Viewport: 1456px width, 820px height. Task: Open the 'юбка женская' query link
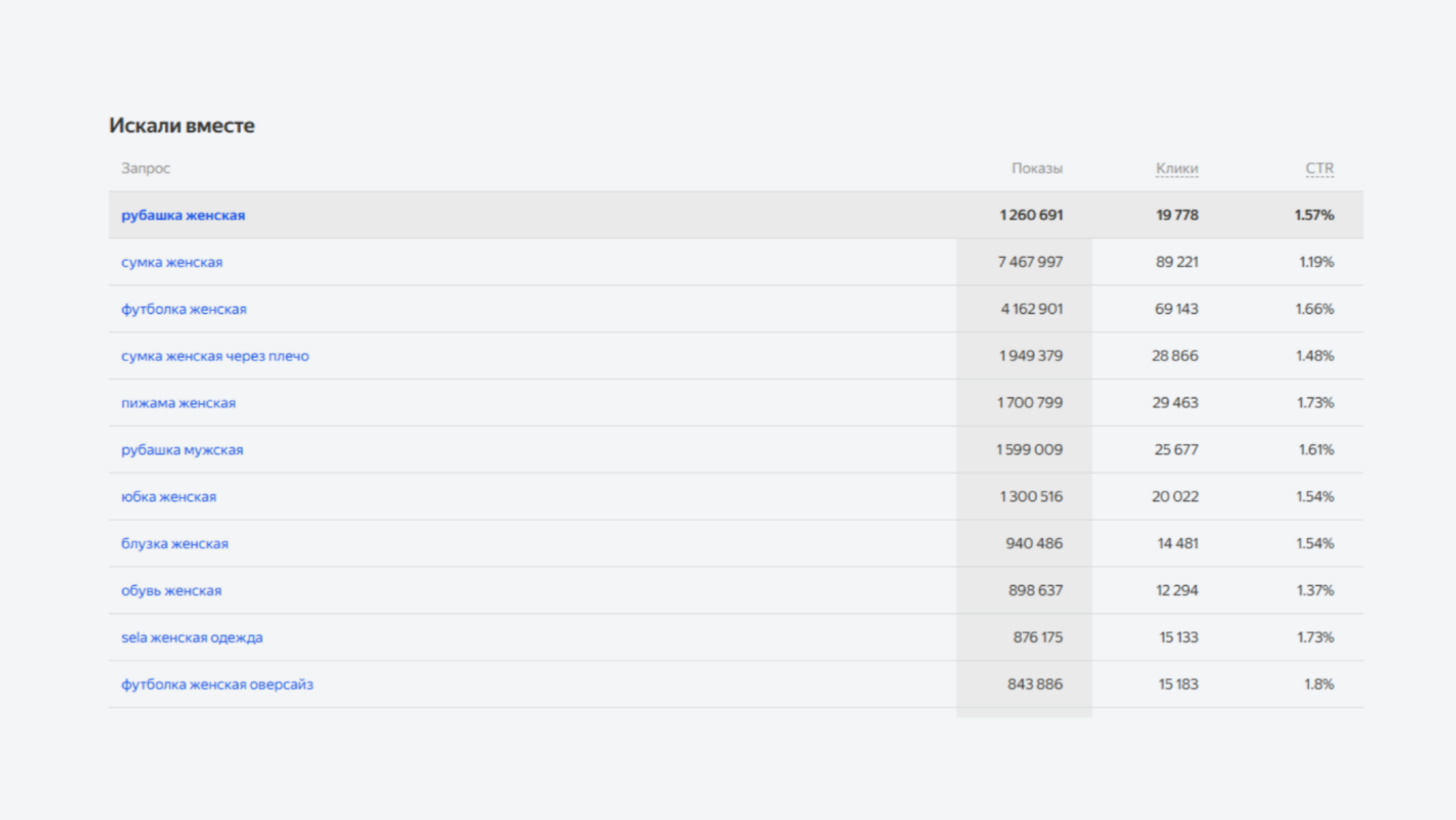pos(168,497)
